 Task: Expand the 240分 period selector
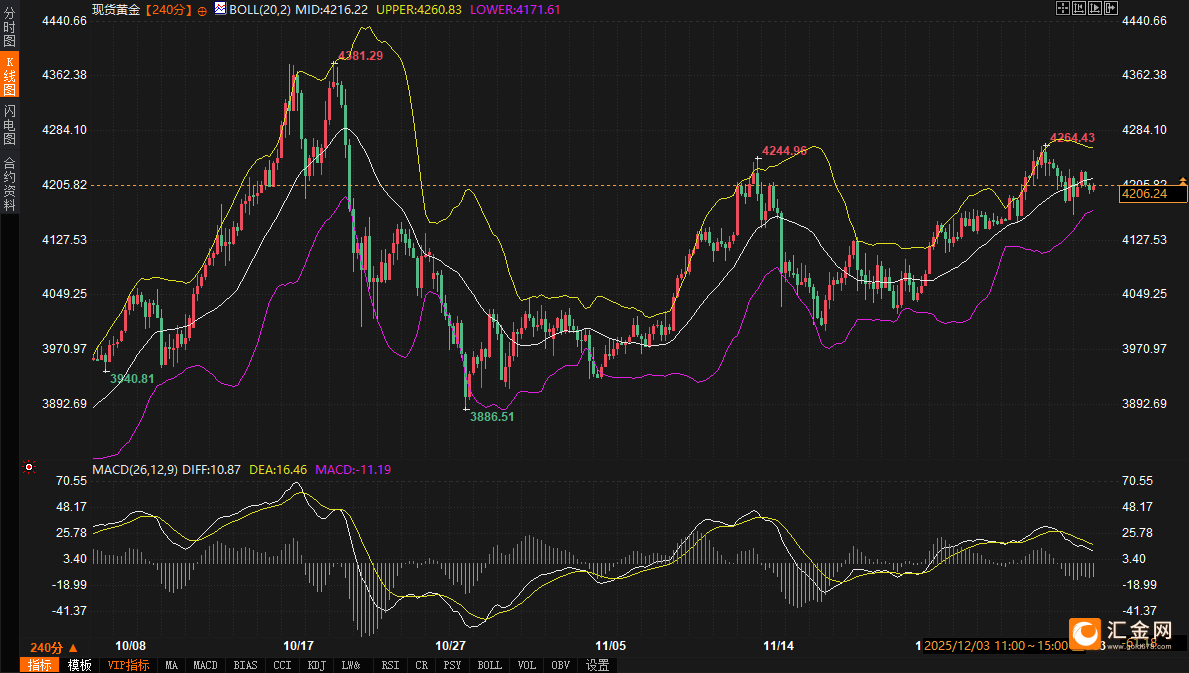point(54,647)
